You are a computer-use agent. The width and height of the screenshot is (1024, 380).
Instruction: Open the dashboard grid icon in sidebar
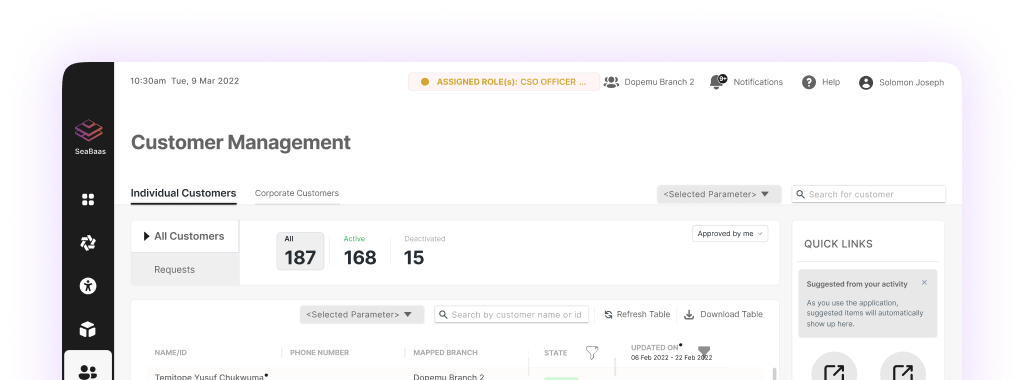pos(88,199)
